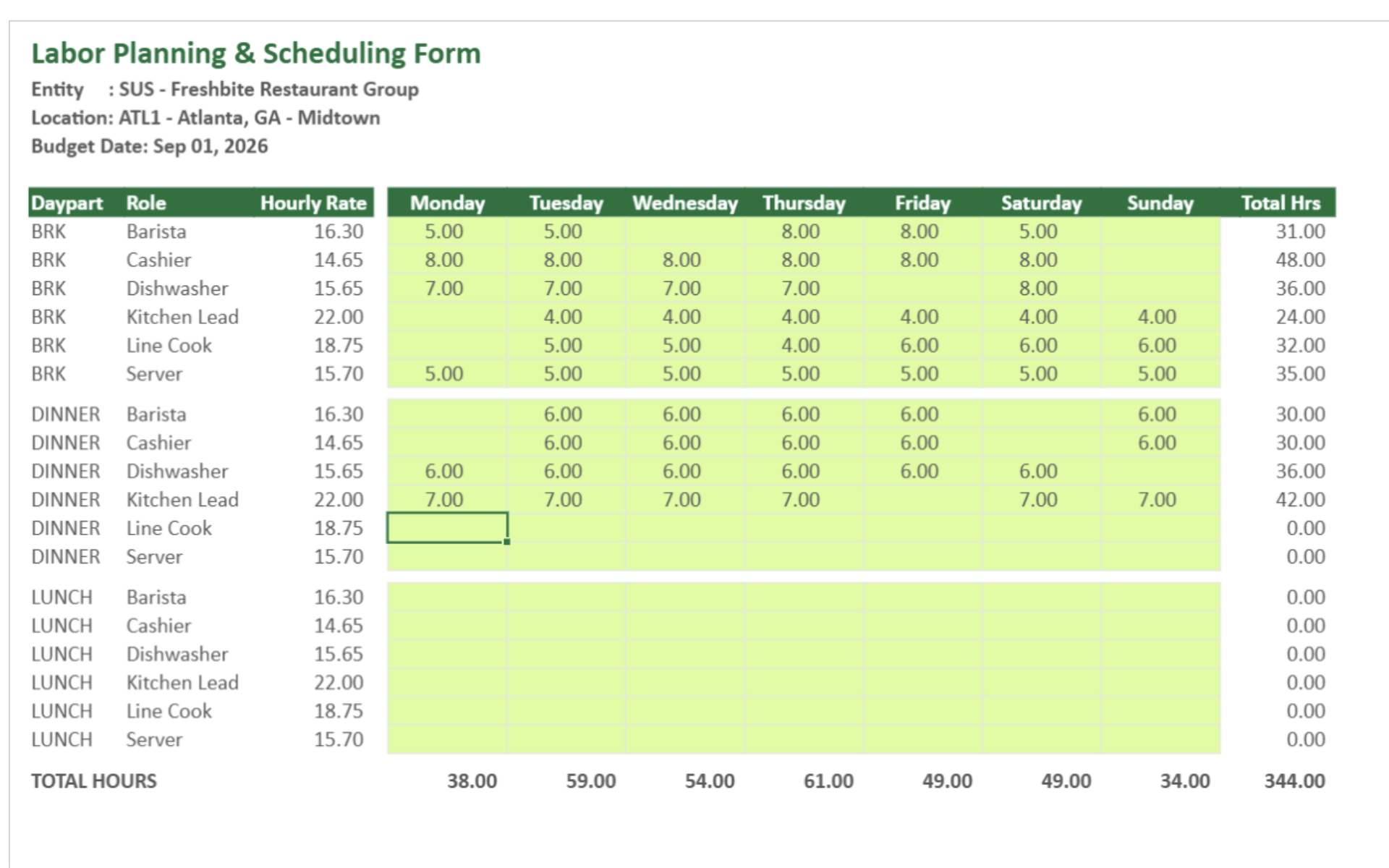This screenshot has height=868, width=1389.
Task: Click the DINNER Cashier total hours 30.00
Action: coord(1300,443)
